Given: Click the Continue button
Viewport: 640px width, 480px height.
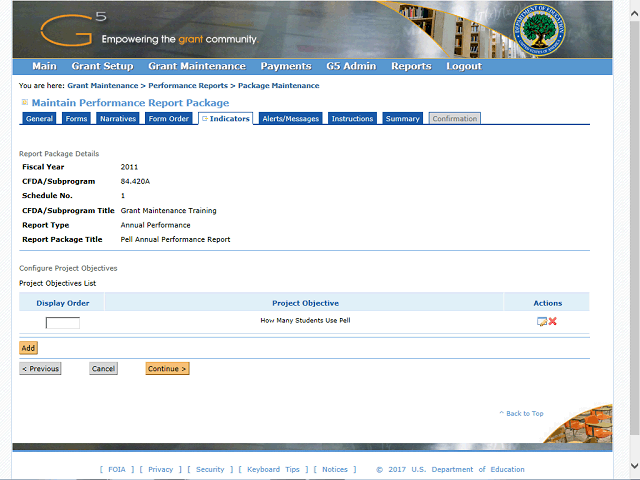Looking at the screenshot, I should coord(167,369).
